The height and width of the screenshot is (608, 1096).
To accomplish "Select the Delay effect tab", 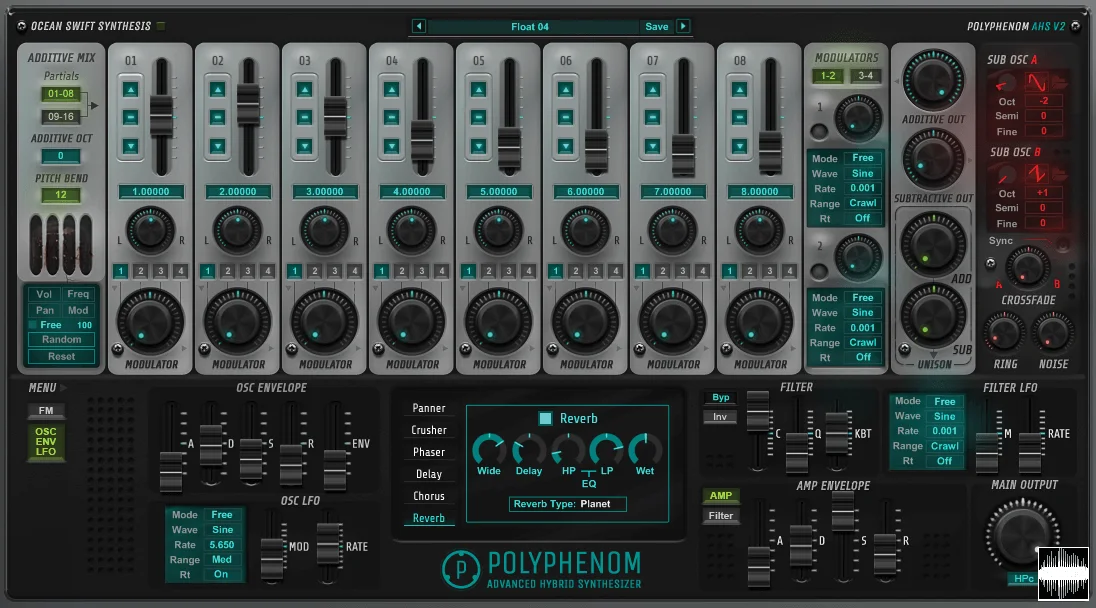I will point(428,475).
